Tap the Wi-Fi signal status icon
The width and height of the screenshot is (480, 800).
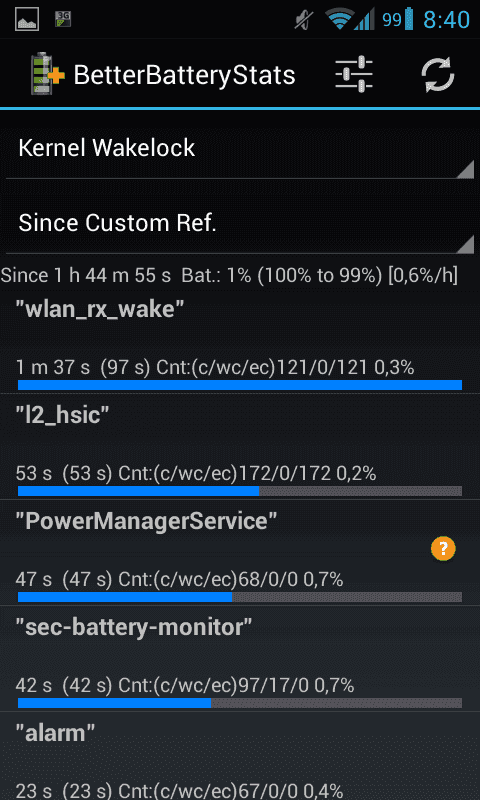(339, 20)
